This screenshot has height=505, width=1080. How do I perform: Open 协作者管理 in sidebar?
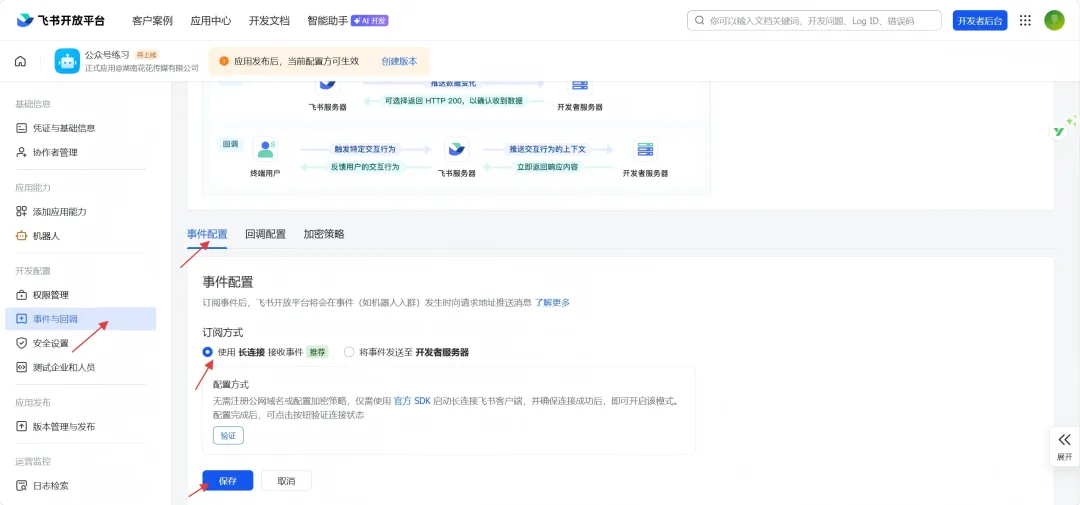pyautogui.click(x=80, y=152)
